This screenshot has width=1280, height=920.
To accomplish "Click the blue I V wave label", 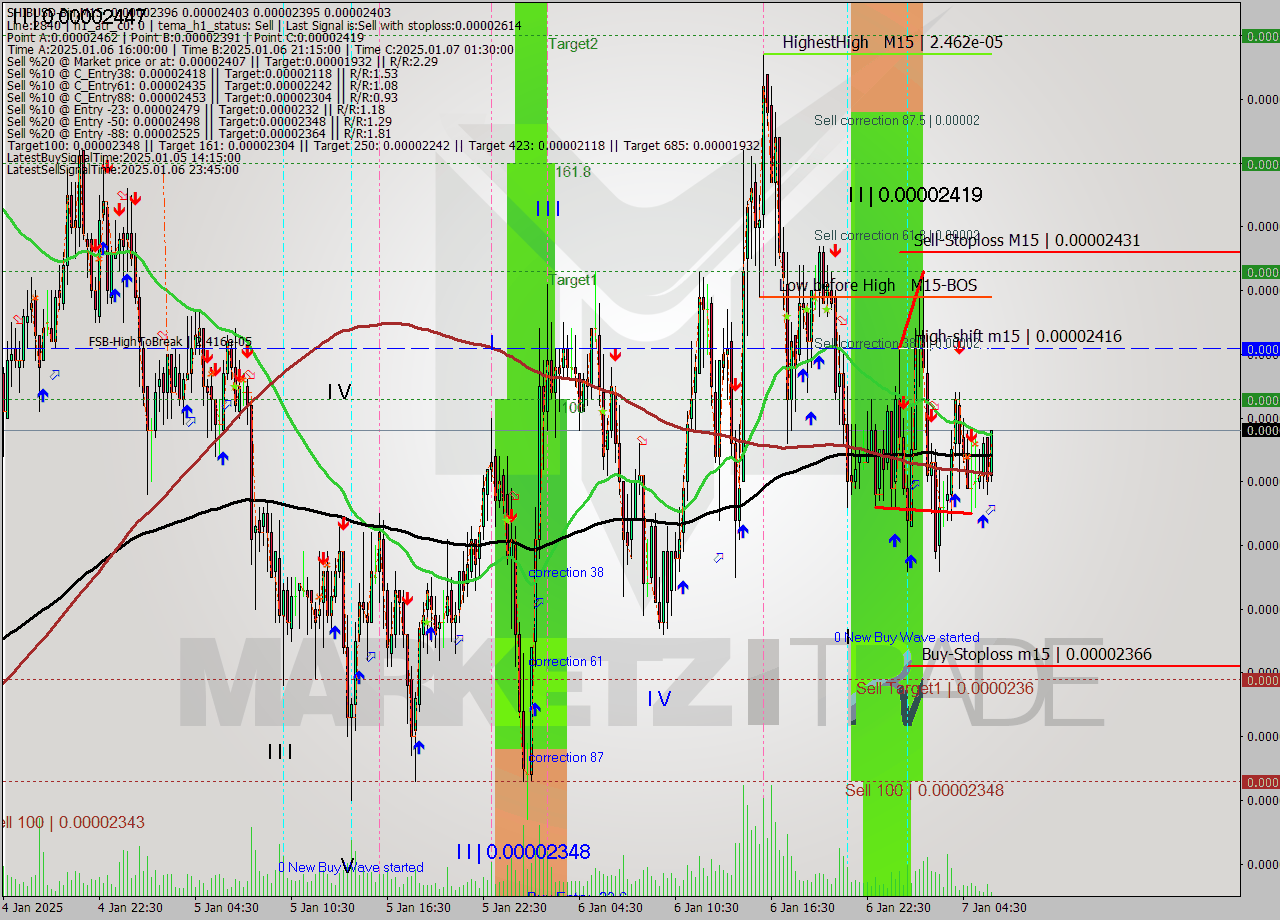I will [658, 699].
